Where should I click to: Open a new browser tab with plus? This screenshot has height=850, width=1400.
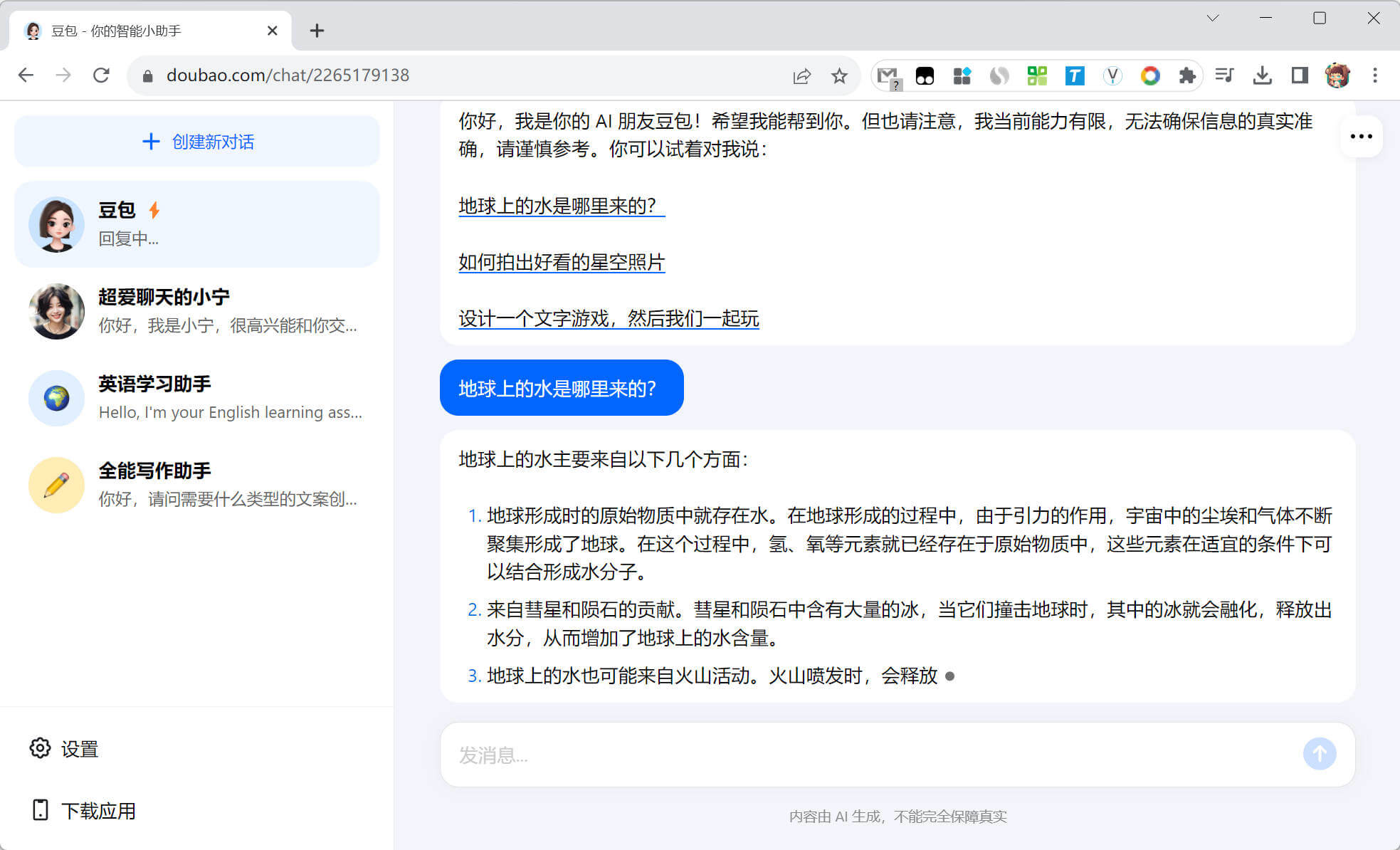click(x=317, y=31)
